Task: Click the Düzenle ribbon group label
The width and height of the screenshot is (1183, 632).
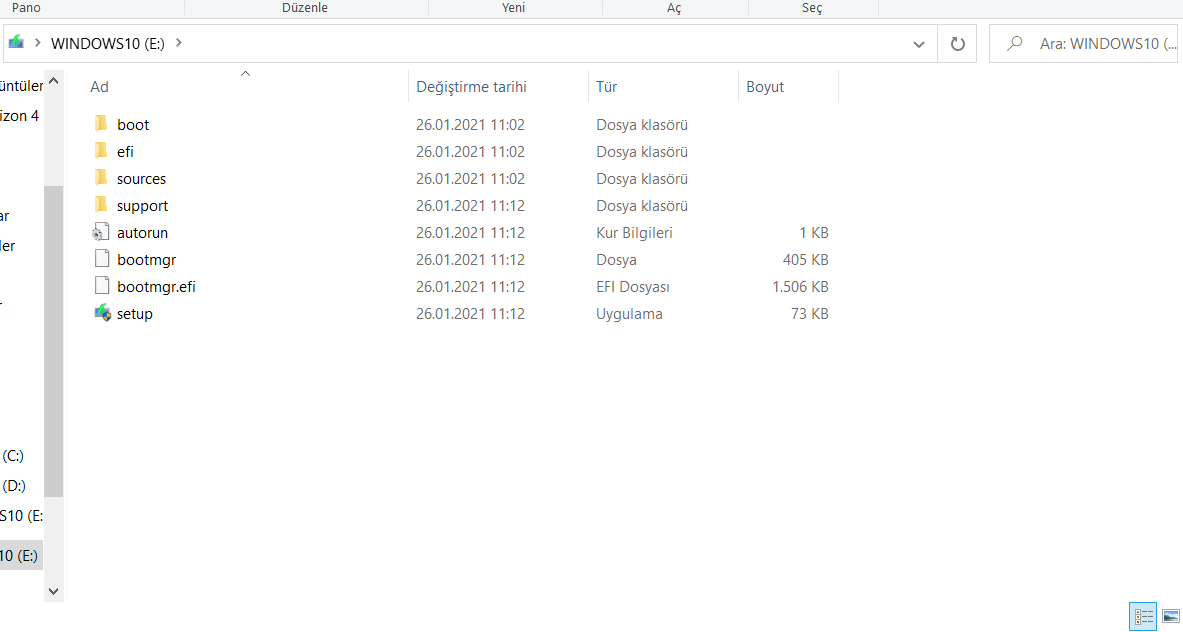Action: pos(305,8)
